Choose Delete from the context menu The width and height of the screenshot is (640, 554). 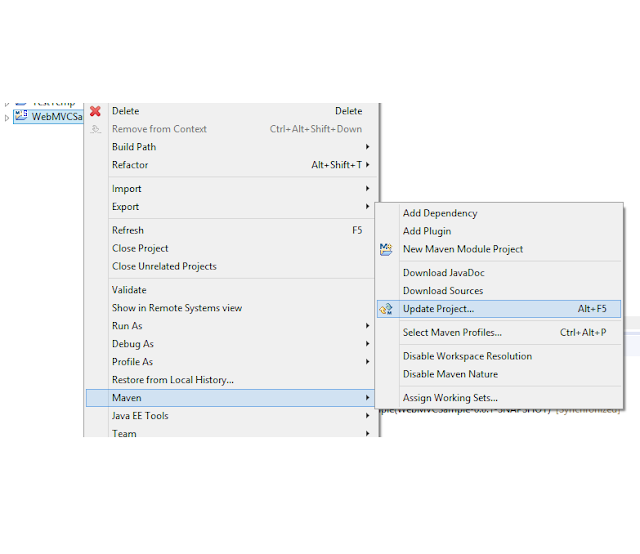point(230,111)
